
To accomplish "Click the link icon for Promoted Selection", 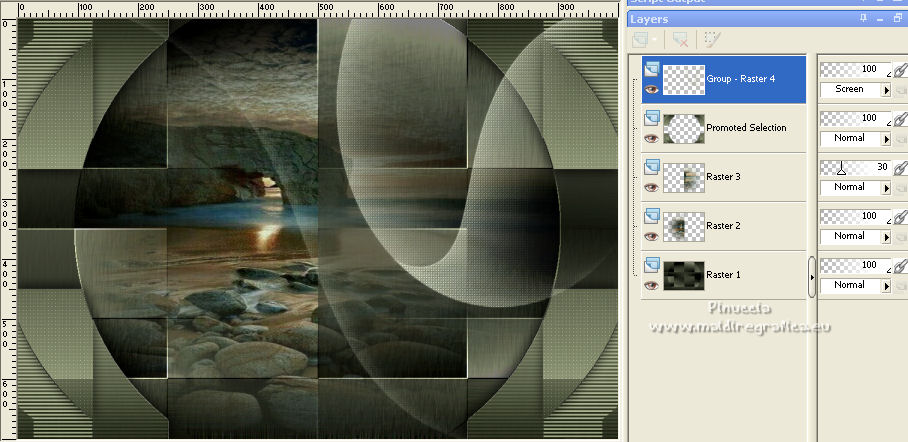I will [x=899, y=119].
